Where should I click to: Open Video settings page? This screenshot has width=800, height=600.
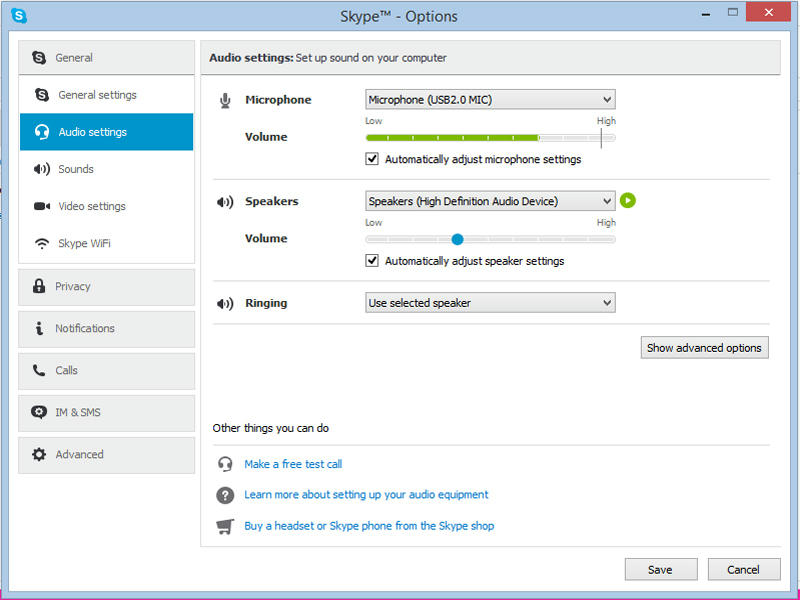click(x=107, y=206)
